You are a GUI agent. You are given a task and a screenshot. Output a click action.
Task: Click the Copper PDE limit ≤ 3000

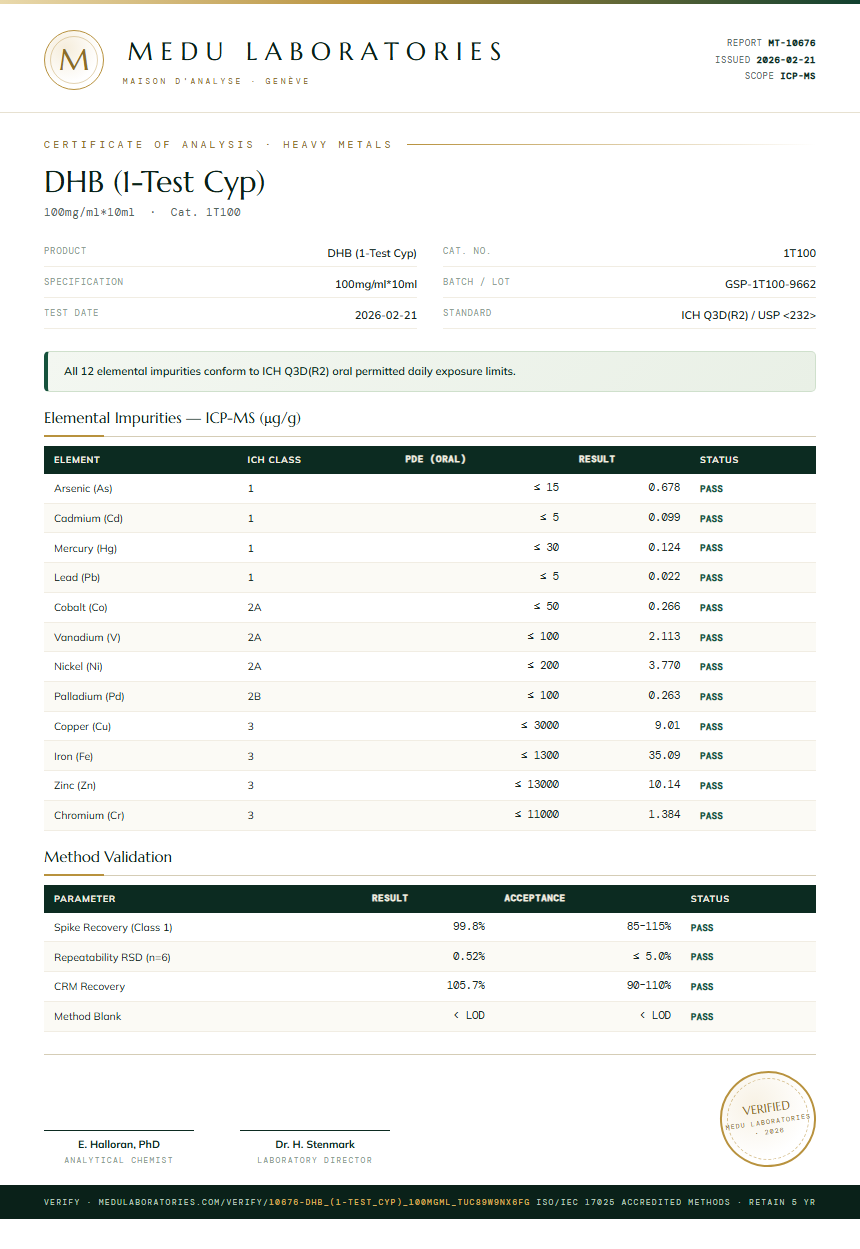pyautogui.click(x=540, y=726)
